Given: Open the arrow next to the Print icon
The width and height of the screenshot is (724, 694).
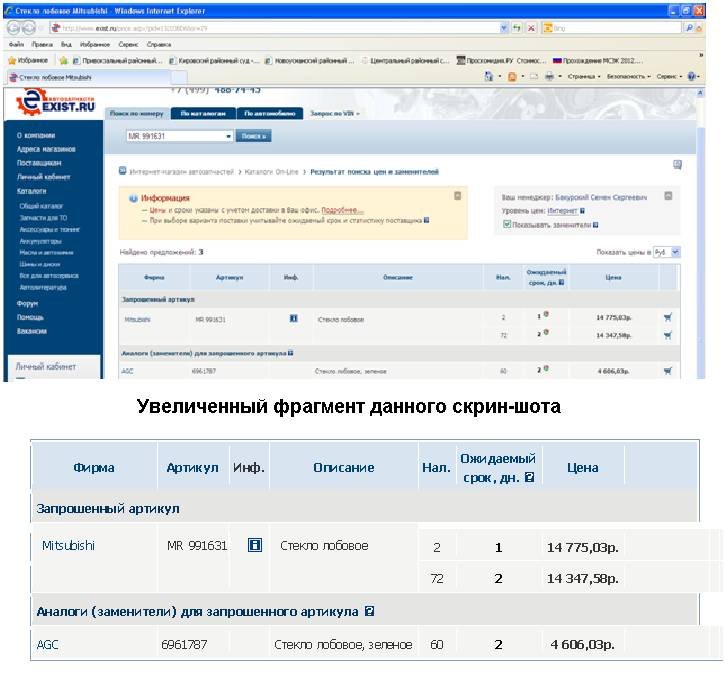Looking at the screenshot, I should pos(560,77).
